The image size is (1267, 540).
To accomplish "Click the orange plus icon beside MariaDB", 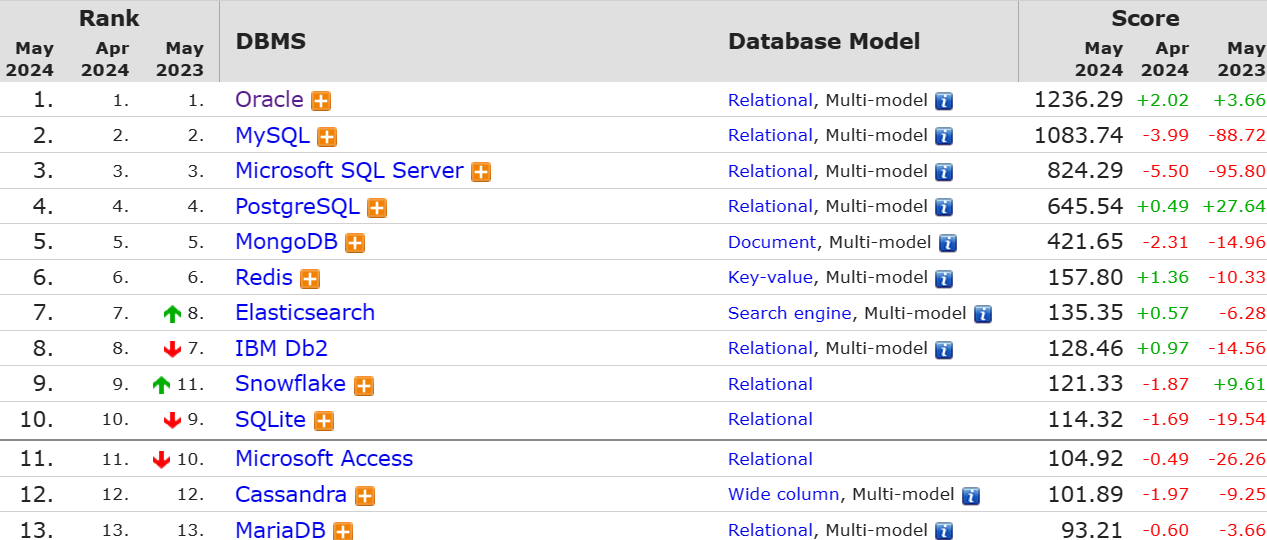I will pos(343,532).
